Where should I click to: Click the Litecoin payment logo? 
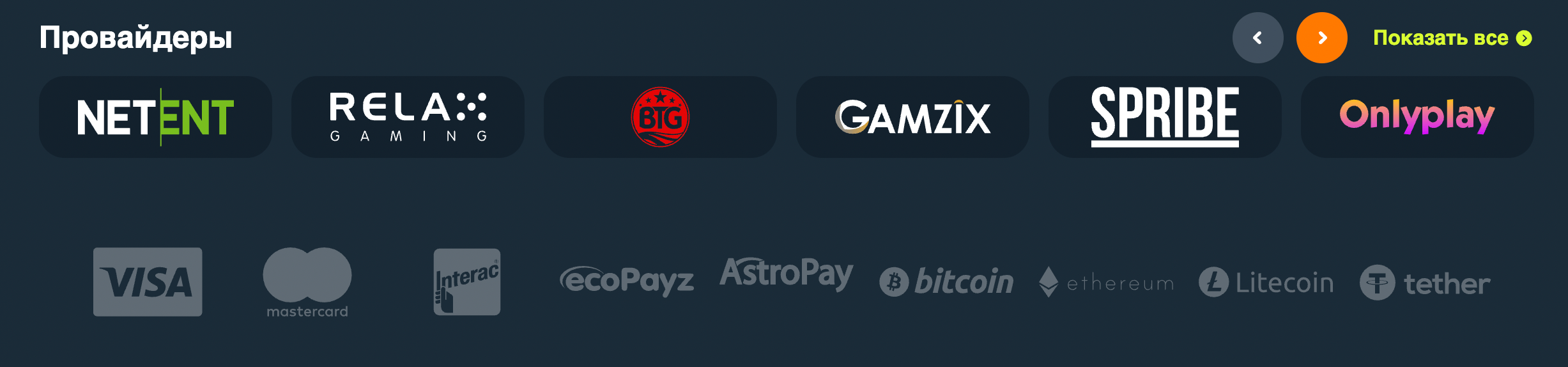click(x=1266, y=282)
